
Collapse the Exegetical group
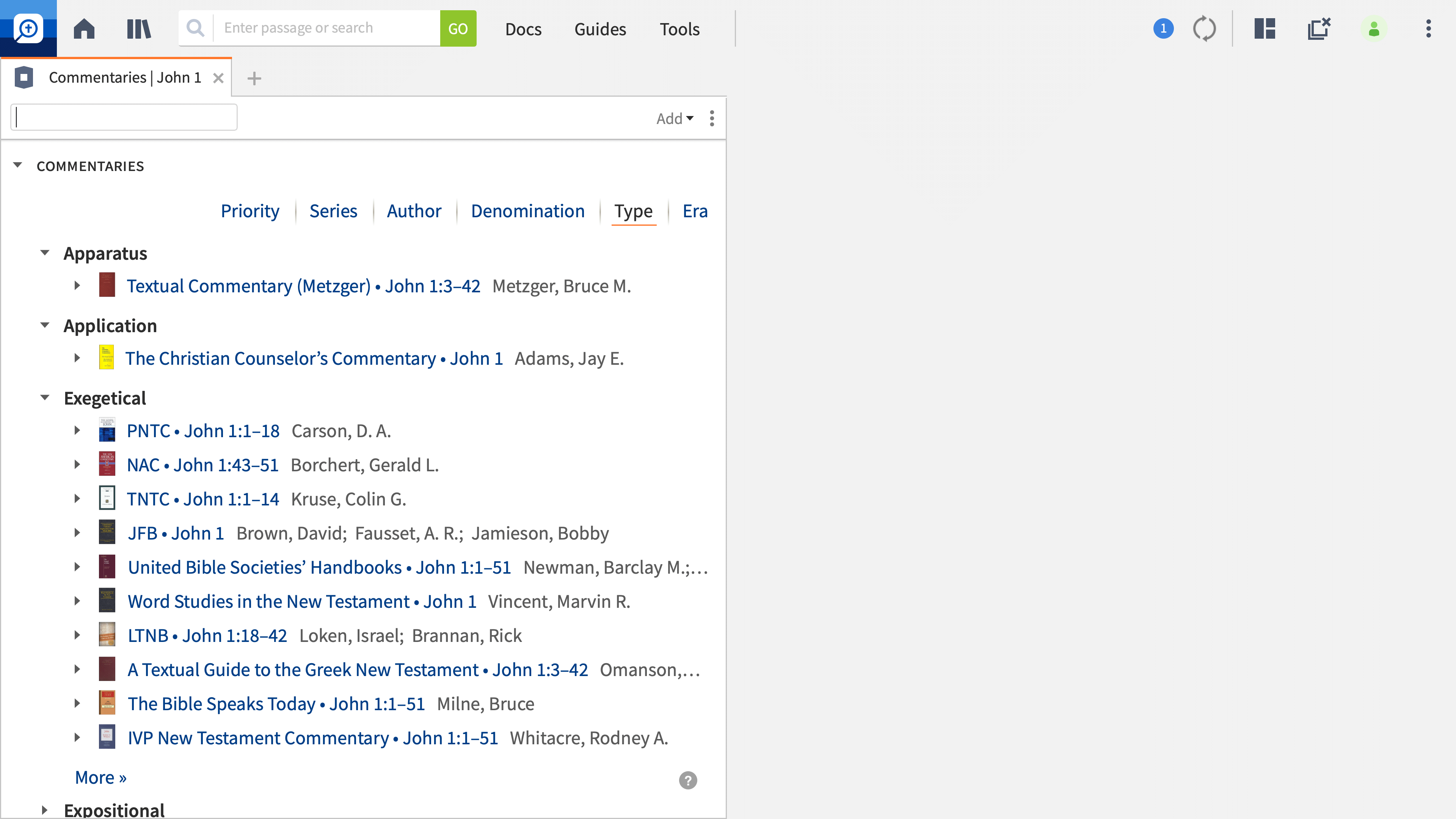(x=45, y=397)
